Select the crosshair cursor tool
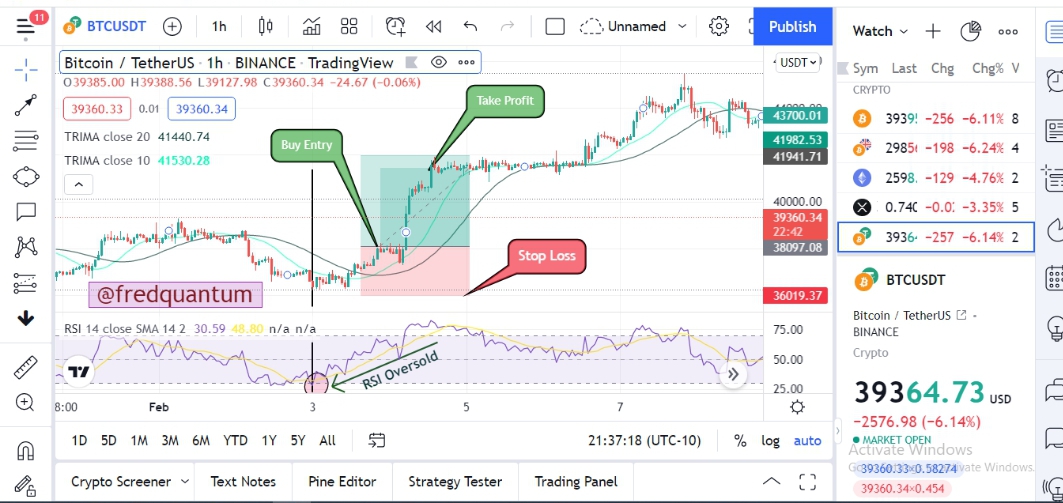Screen dimensions: 1063x503 [x=26, y=69]
